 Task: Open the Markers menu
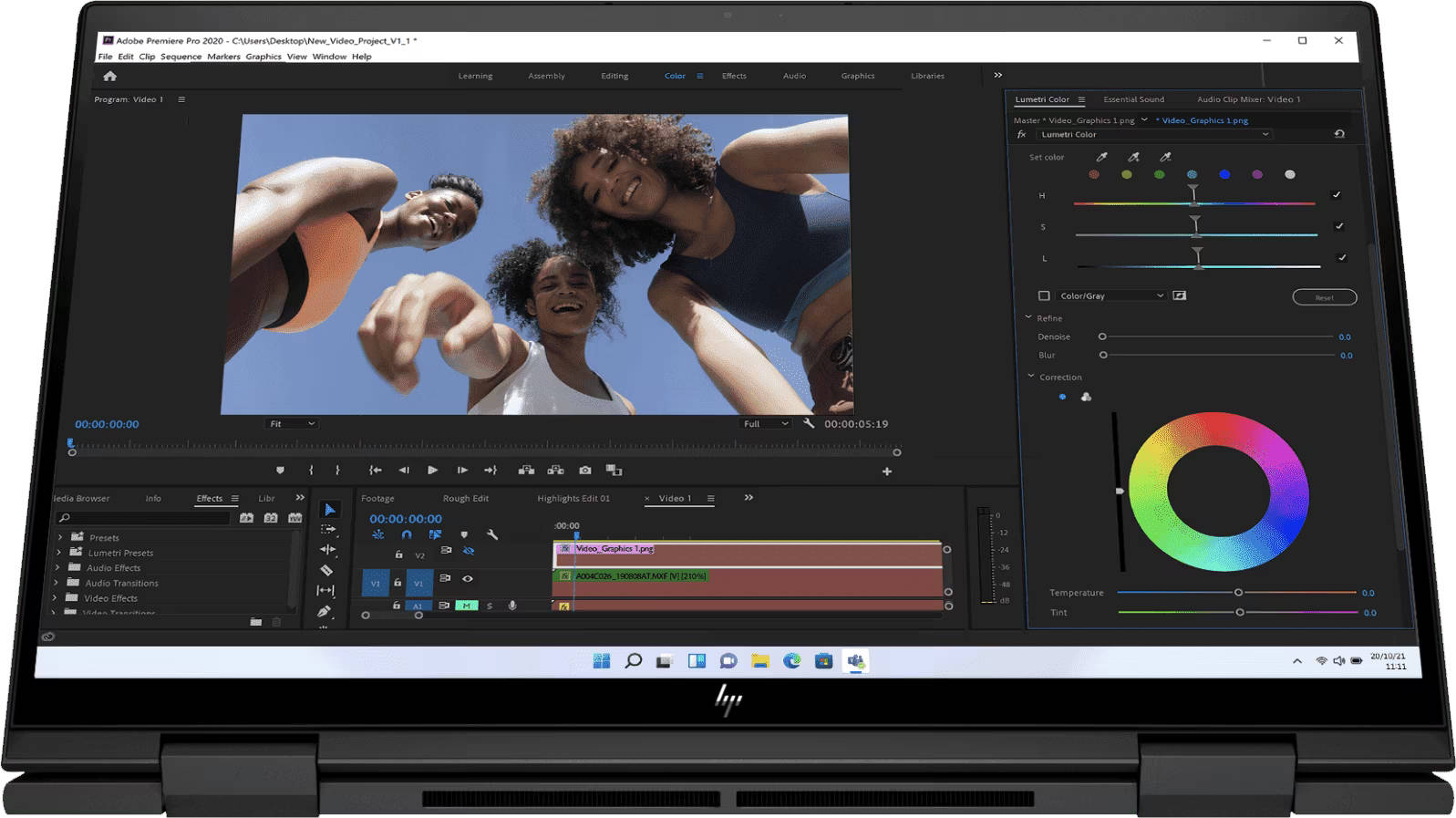pyautogui.click(x=223, y=57)
